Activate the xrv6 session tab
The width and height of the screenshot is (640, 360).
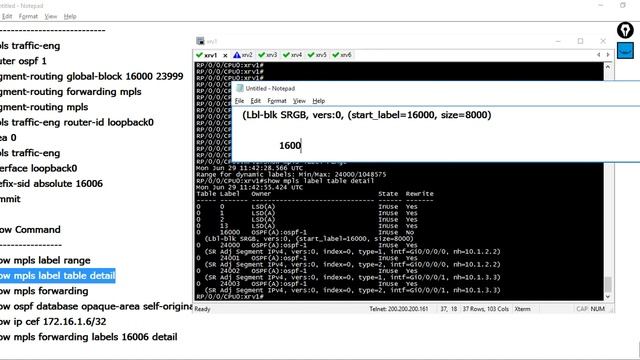tap(342, 55)
